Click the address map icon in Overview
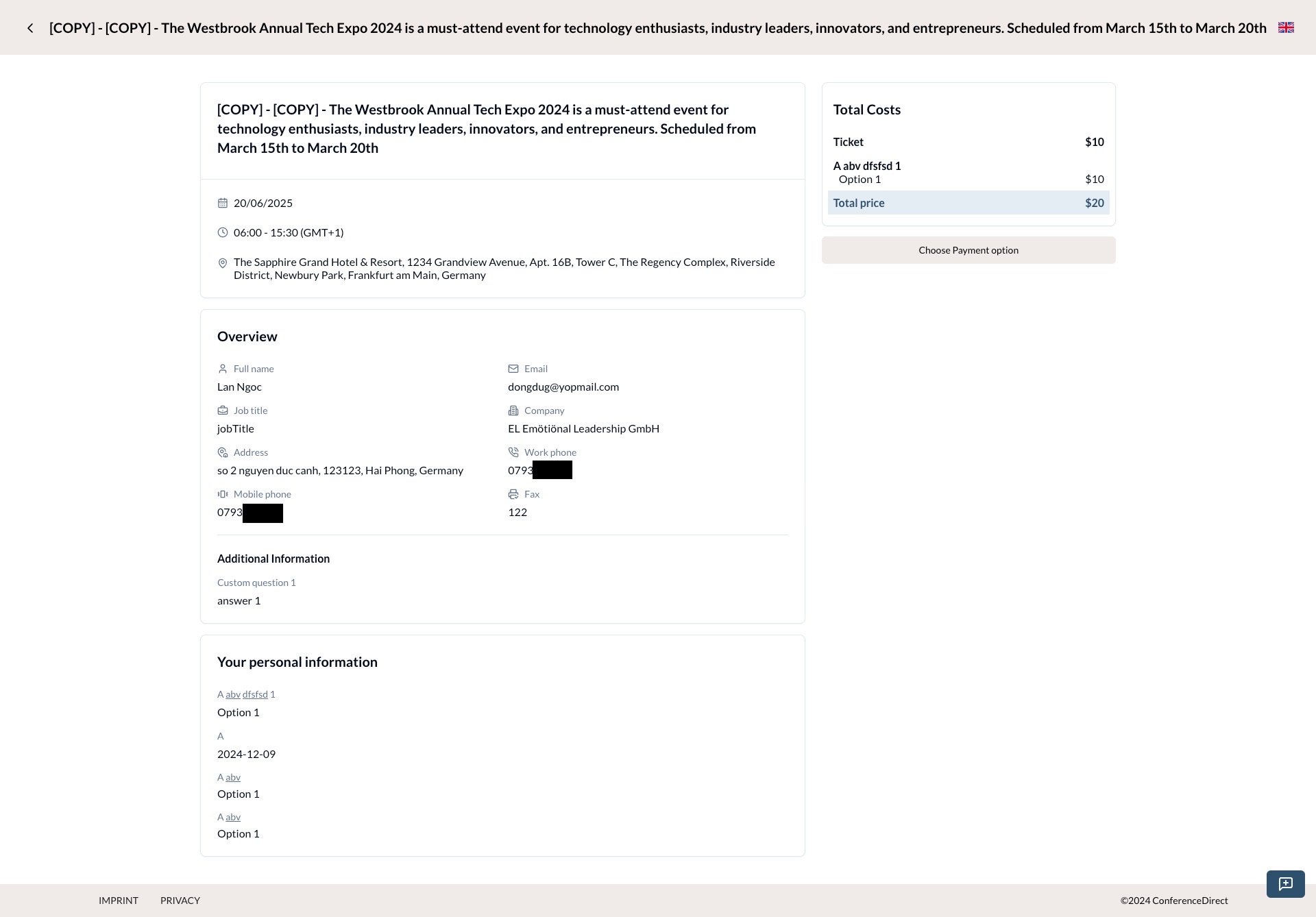Image resolution: width=1316 pixels, height=917 pixels. point(222,452)
